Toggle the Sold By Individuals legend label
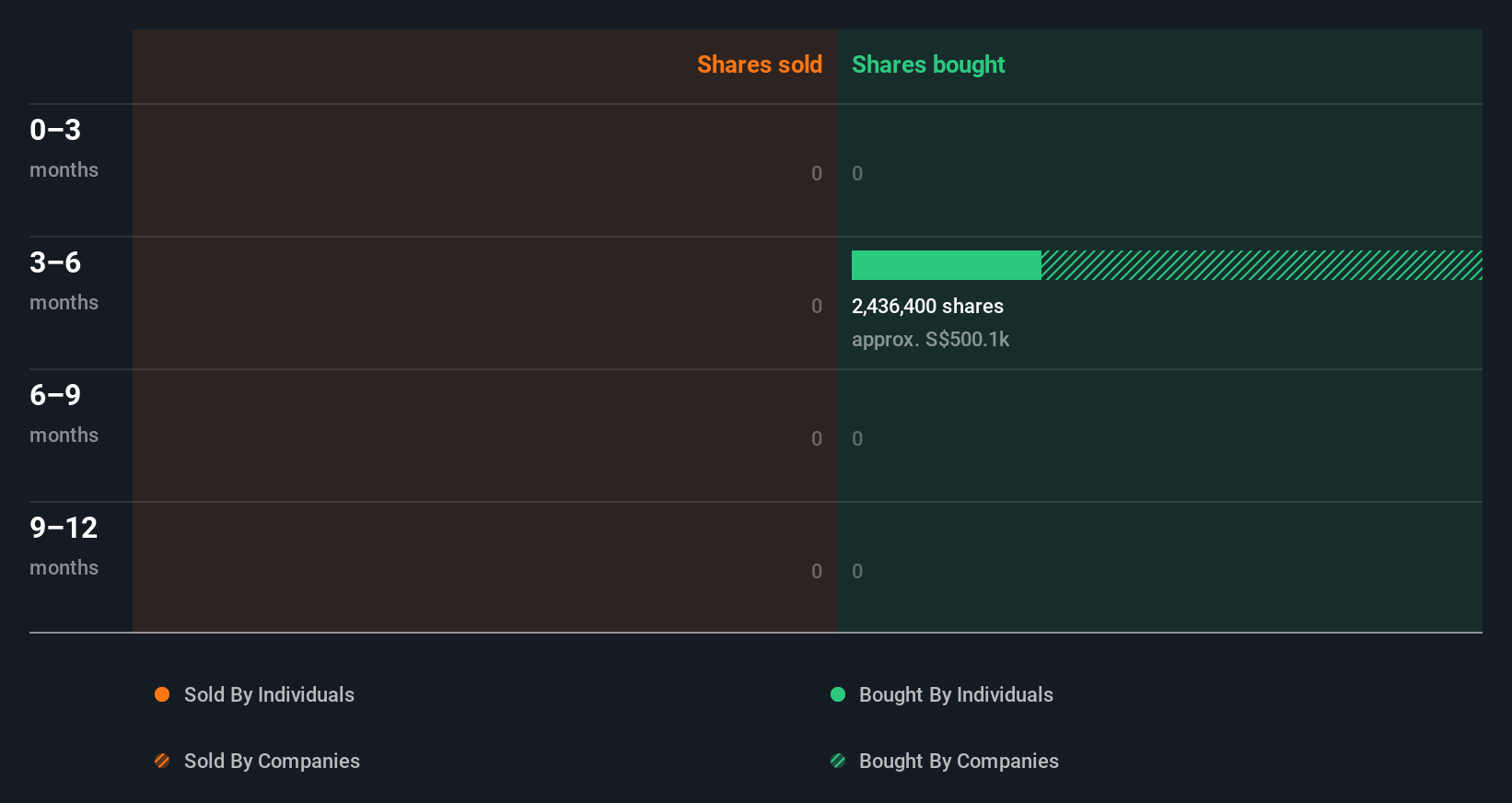Image resolution: width=1512 pixels, height=803 pixels. tap(269, 694)
